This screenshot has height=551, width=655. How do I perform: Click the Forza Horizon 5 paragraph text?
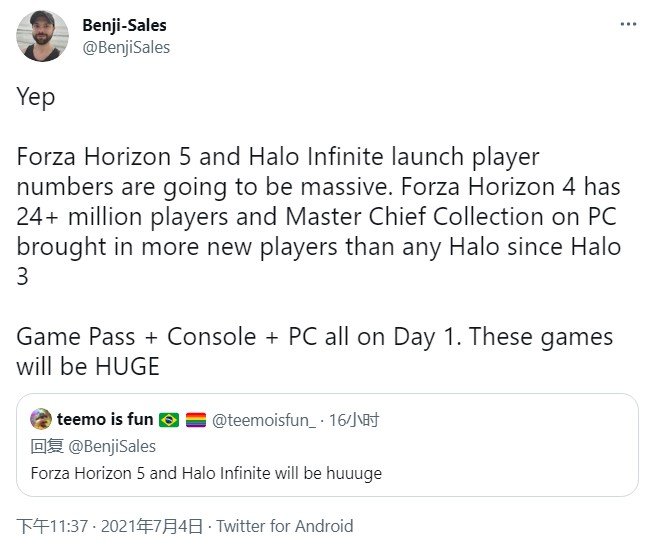[x=319, y=216]
